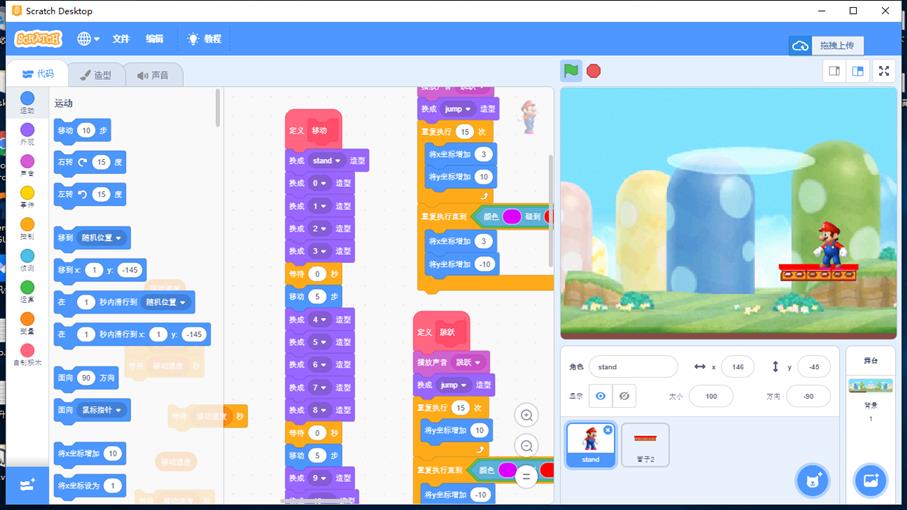The height and width of the screenshot is (510, 907).
Task: Select the 自制积木 (My Blocks) category
Action: point(27,354)
